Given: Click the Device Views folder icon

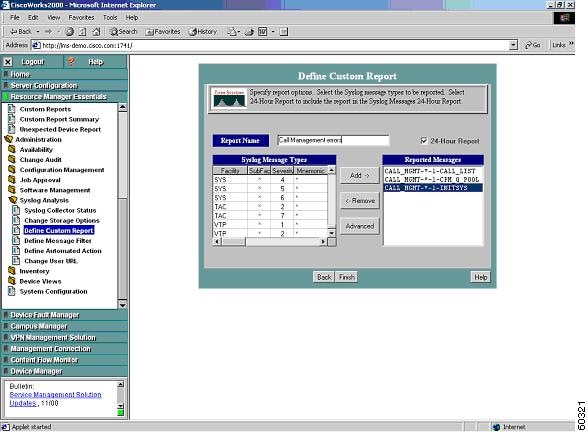Looking at the screenshot, I should (x=12, y=281).
